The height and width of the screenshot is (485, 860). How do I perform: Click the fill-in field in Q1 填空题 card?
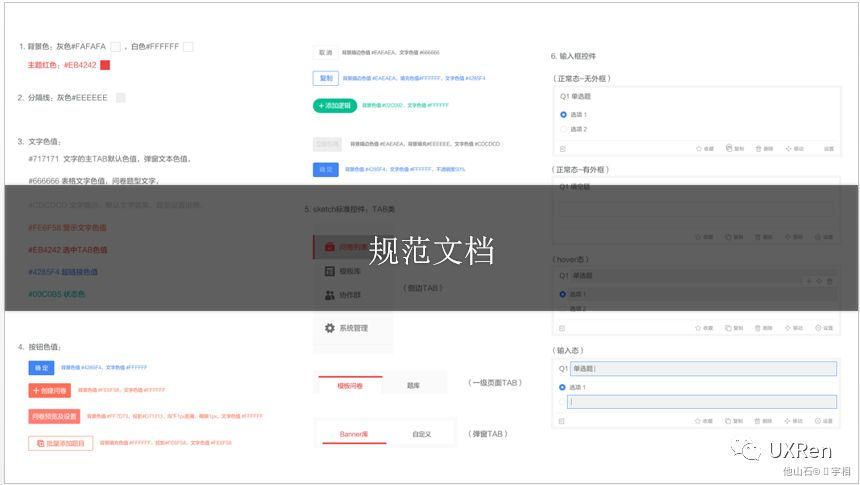pyautogui.click(x=697, y=209)
